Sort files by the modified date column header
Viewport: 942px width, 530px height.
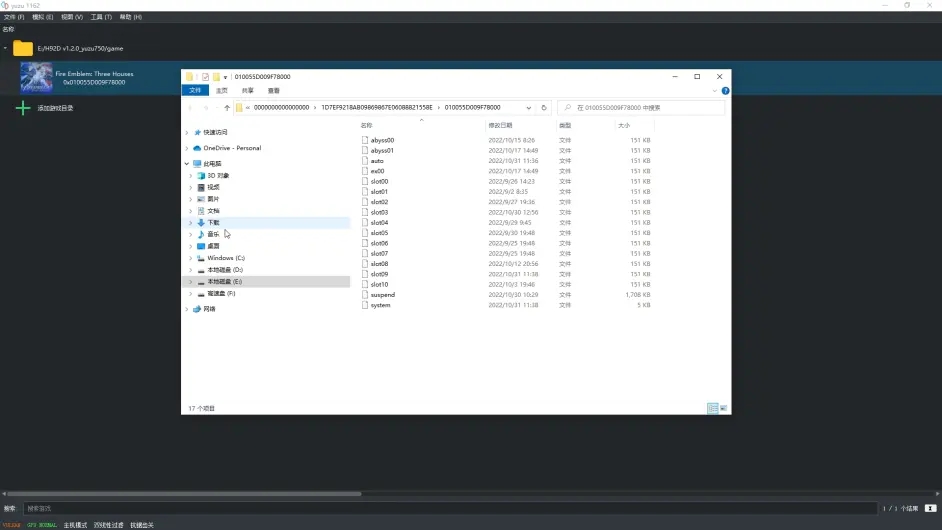(x=502, y=125)
